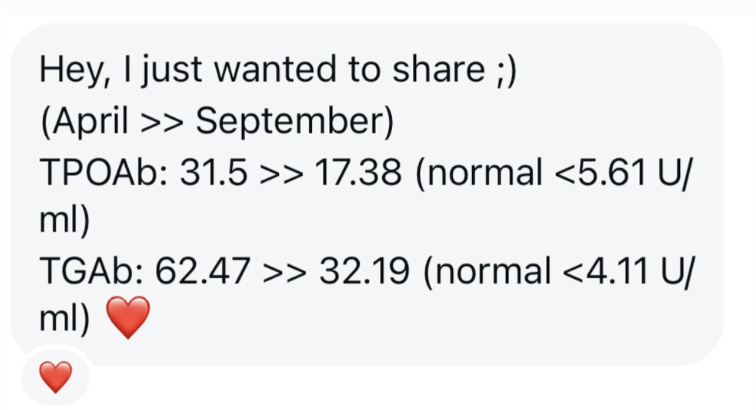Screen dimensions: 756x410
Task: Click the red heart emoji inside the message
Action: [x=126, y=319]
